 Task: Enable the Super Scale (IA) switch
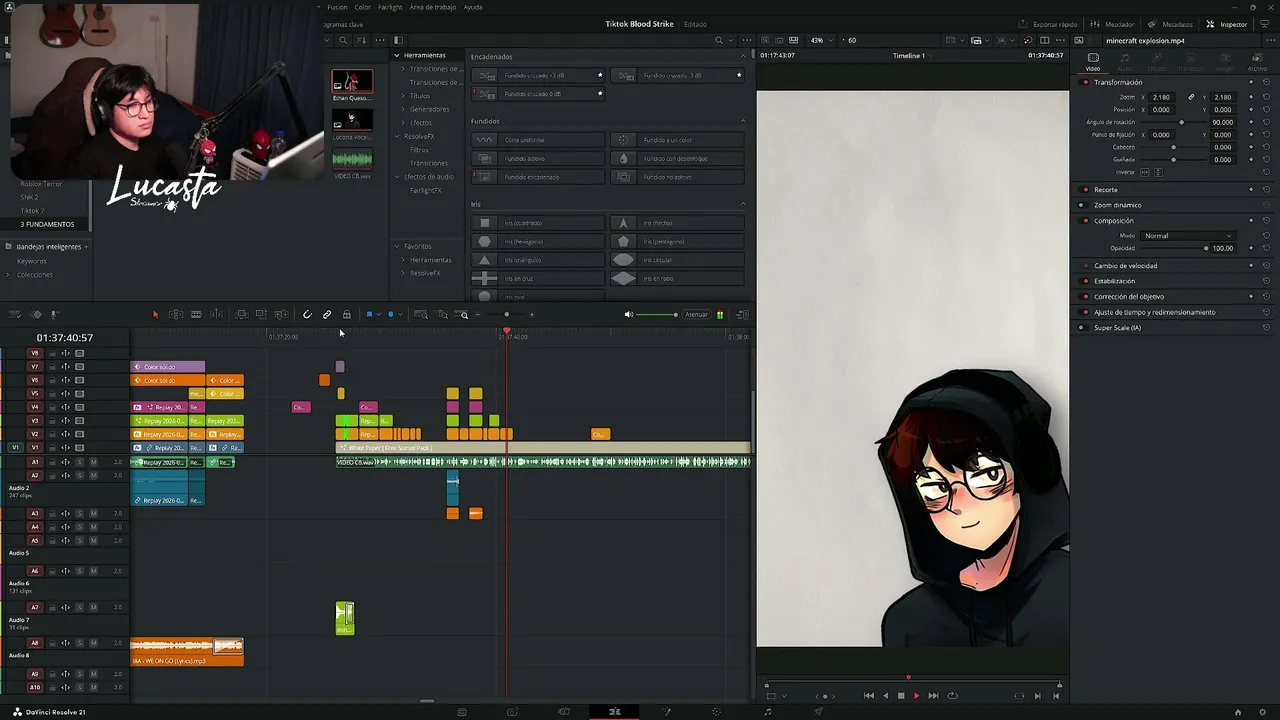pos(1081,328)
